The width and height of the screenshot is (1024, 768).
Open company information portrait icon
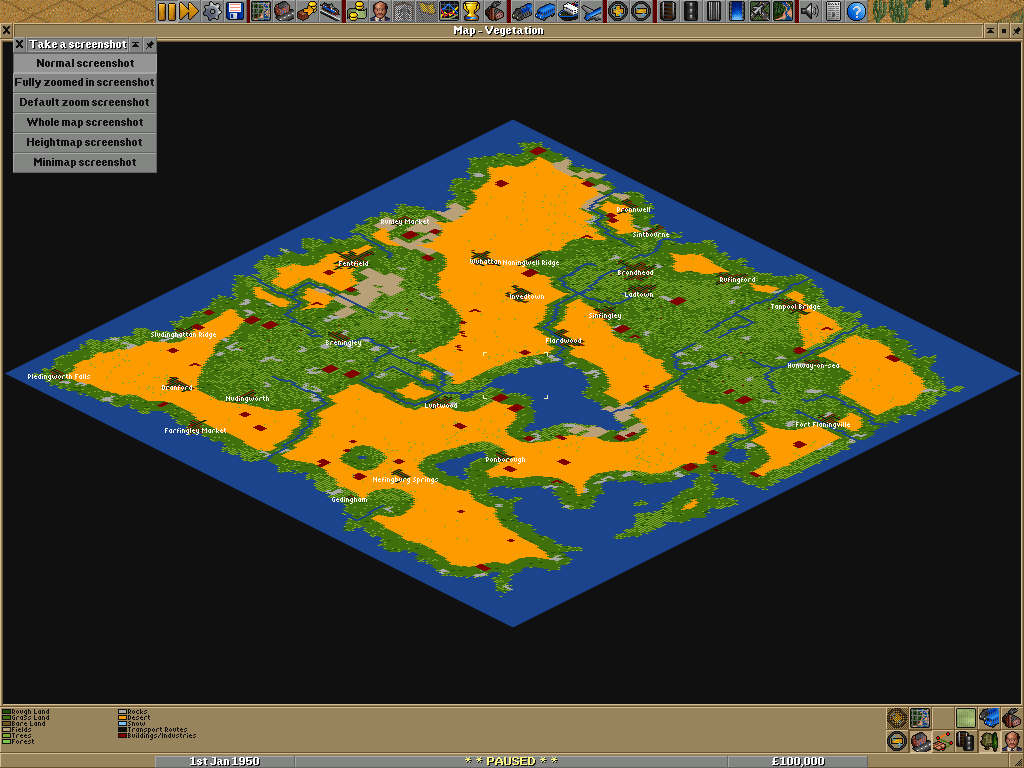point(379,11)
